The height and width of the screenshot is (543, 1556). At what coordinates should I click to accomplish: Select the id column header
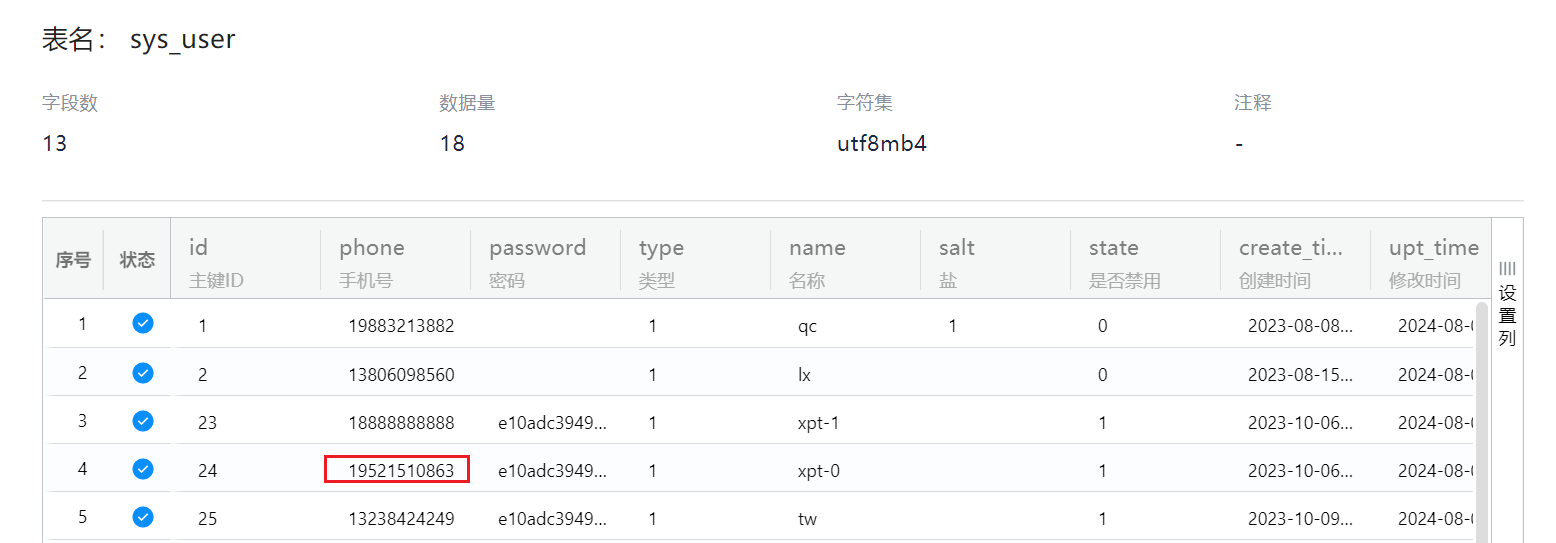[198, 248]
